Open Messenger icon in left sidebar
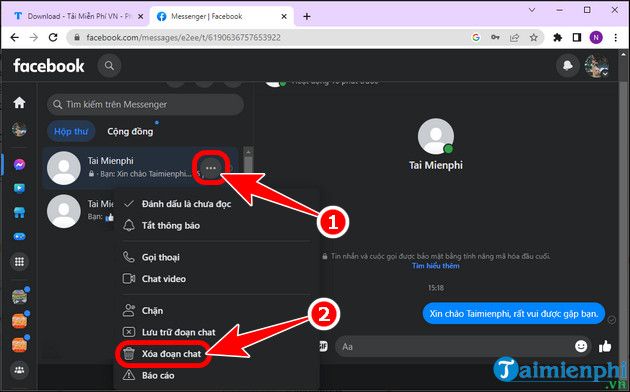Image resolution: width=630 pixels, height=392 pixels. coord(19,165)
